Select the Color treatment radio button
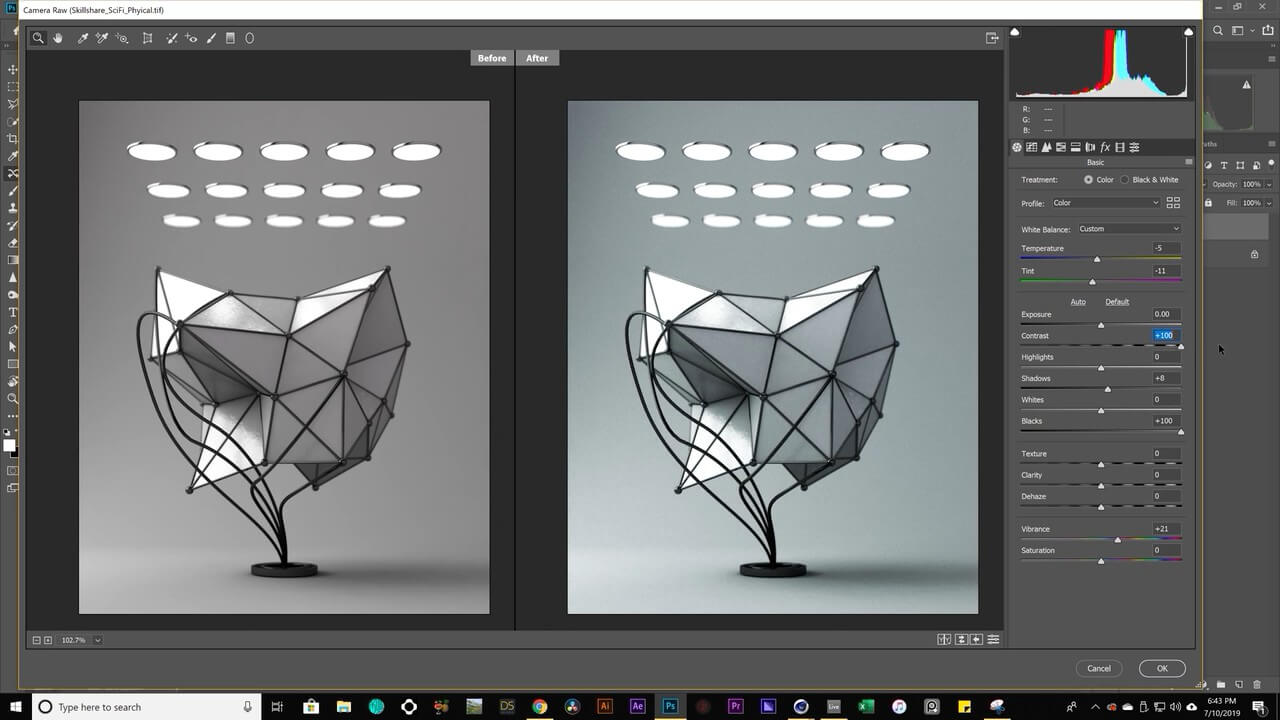 (x=1088, y=180)
